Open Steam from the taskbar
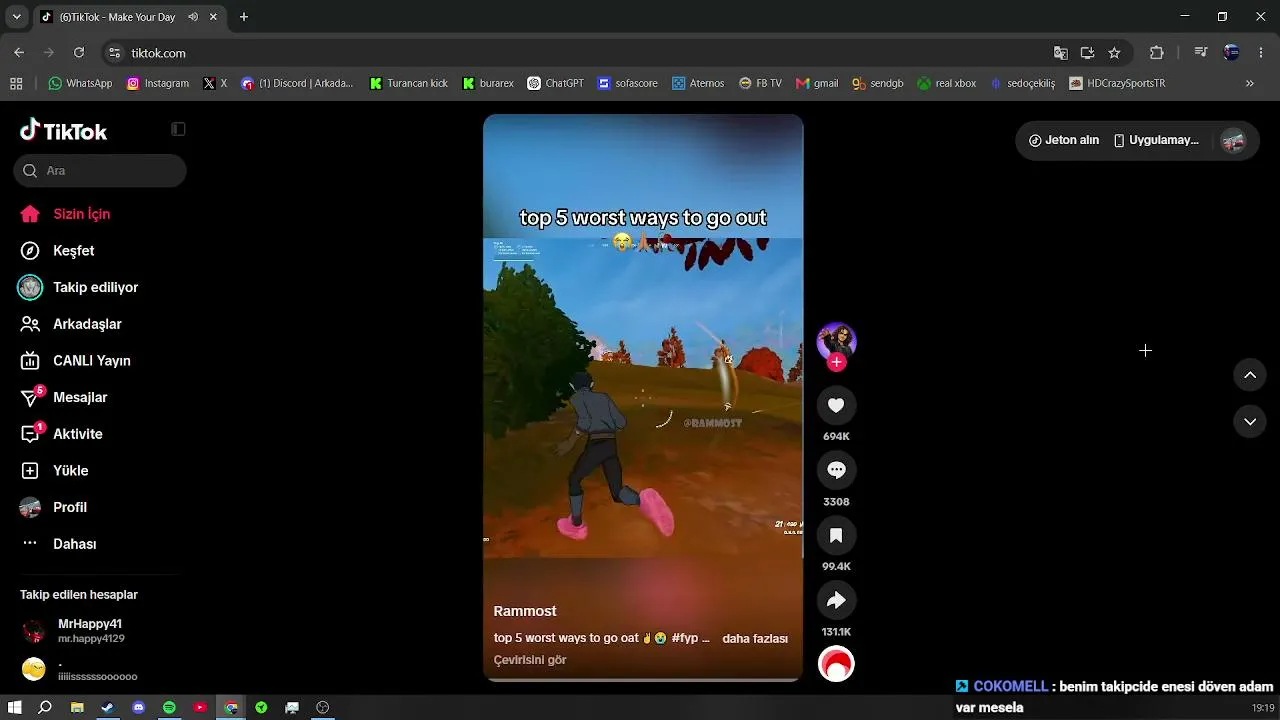 coord(108,708)
